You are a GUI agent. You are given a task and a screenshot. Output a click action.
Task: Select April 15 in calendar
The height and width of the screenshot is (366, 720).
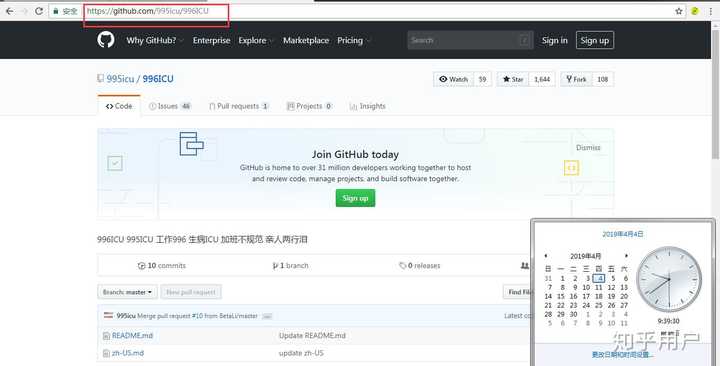[x=561, y=296]
